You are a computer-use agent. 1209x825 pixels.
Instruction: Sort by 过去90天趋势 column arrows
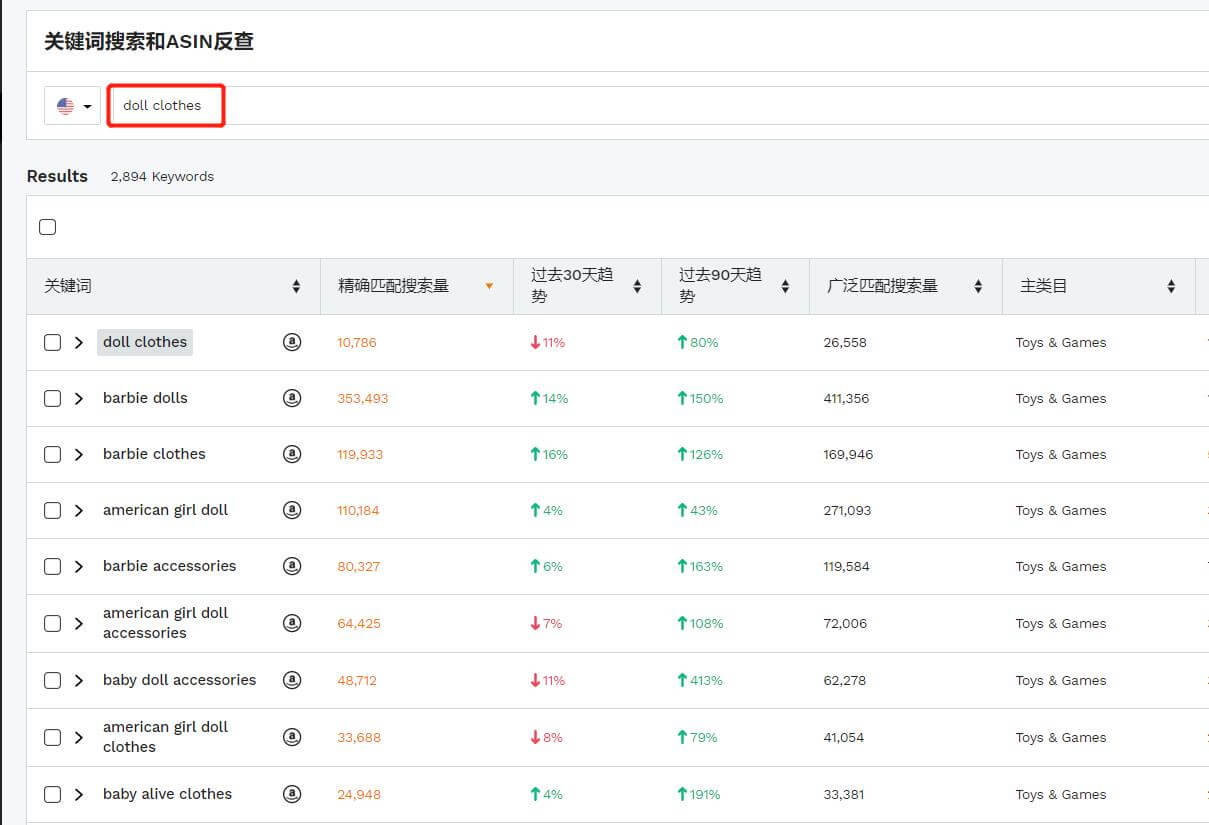[x=785, y=286]
